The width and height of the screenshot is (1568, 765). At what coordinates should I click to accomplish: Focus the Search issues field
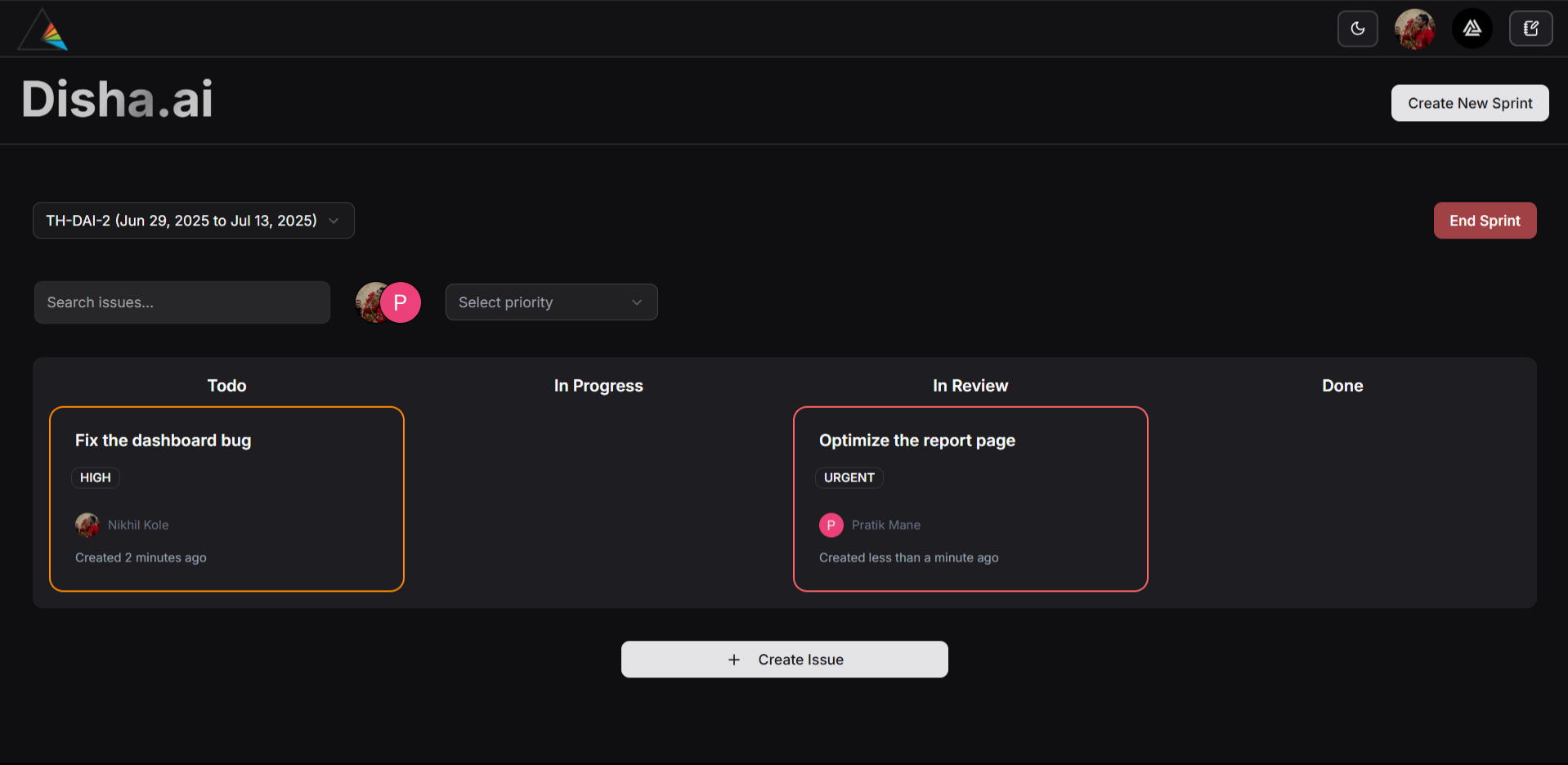pyautogui.click(x=182, y=302)
